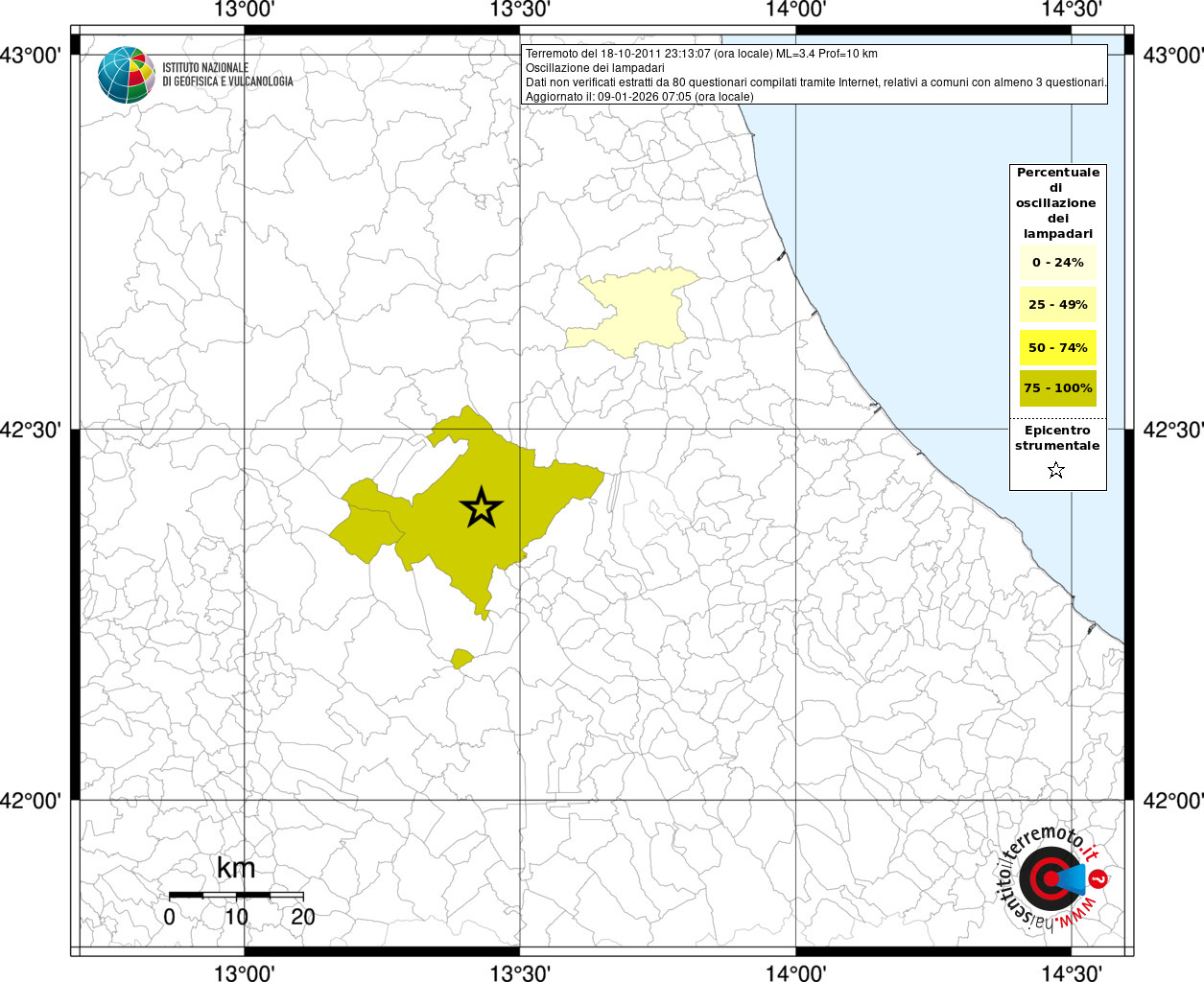This screenshot has height=982, width=1204.
Task: Click the 'Aggiornato il: 09-01-2026' line
Action: [640, 97]
